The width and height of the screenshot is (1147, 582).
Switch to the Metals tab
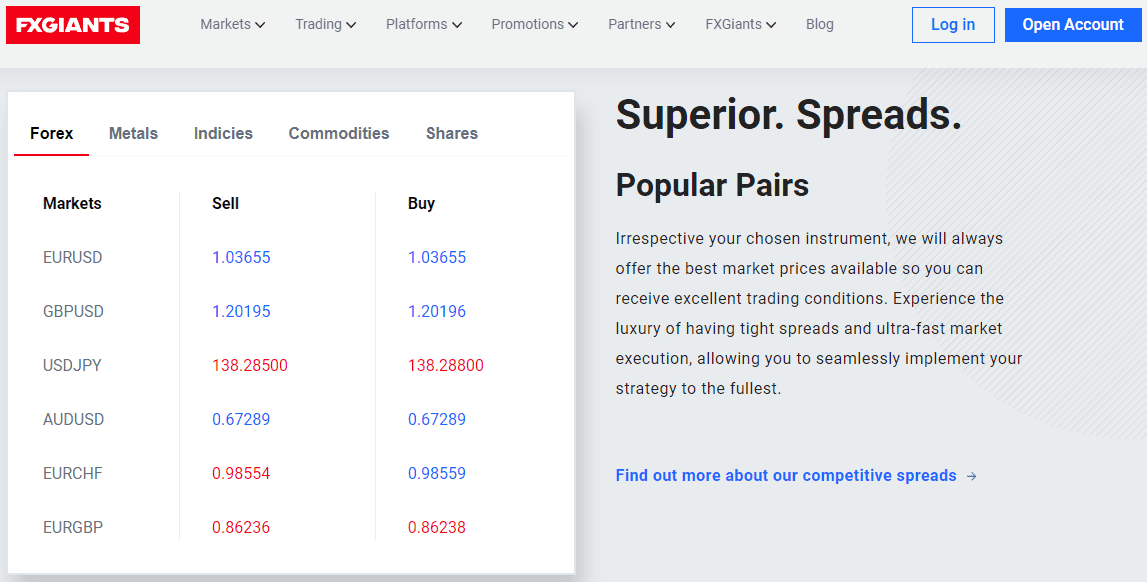(x=133, y=133)
